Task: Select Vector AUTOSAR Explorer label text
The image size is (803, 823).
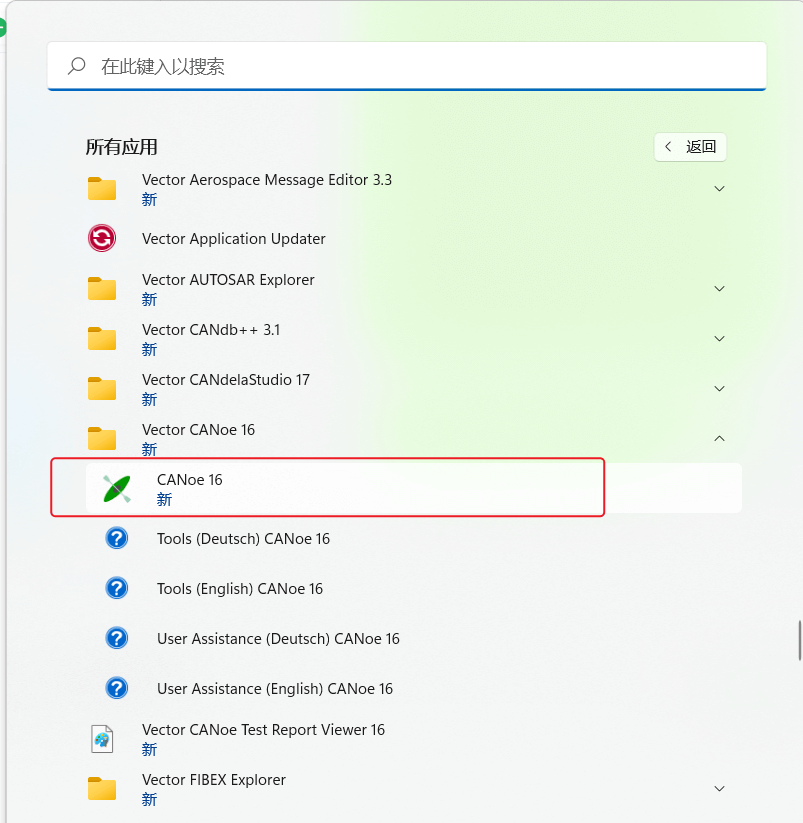Action: point(228,280)
